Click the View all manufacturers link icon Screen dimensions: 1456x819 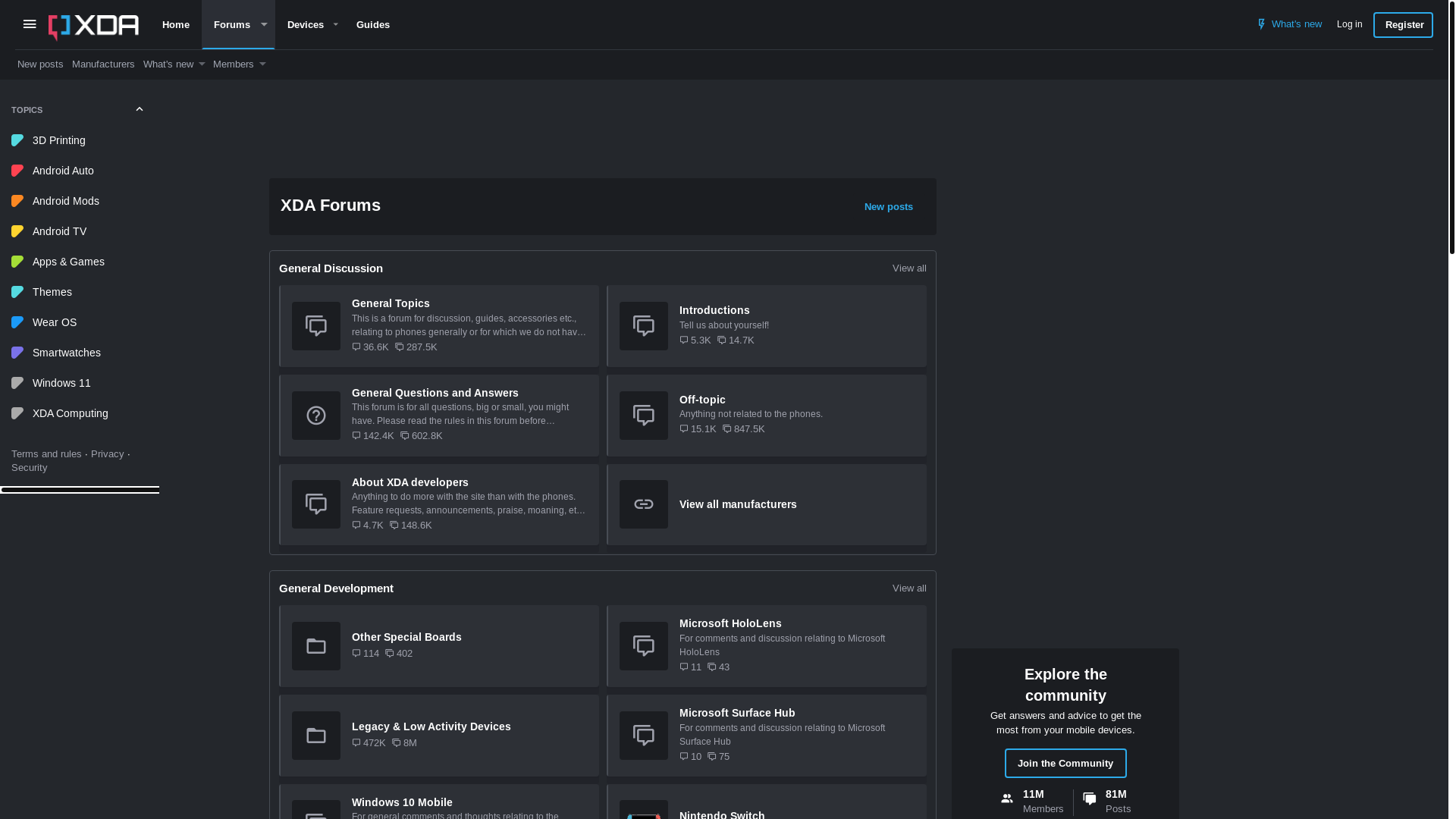pyautogui.click(x=644, y=504)
